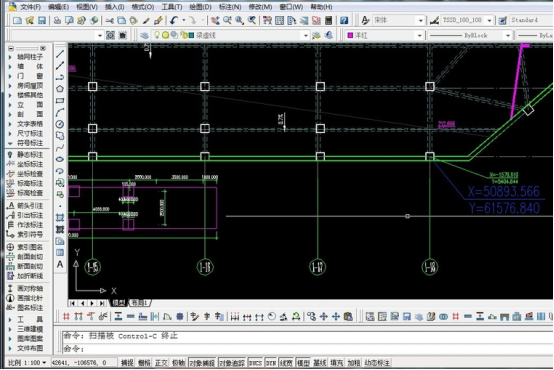Select the Ellipse draw tool
Screen dimensions: 554x370
coord(60,159)
